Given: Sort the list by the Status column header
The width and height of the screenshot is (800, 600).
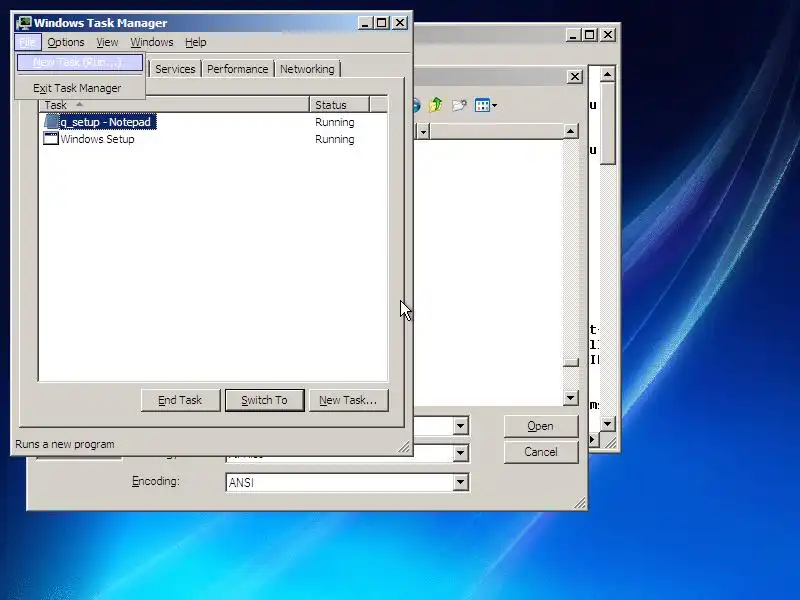Looking at the screenshot, I should (x=339, y=105).
